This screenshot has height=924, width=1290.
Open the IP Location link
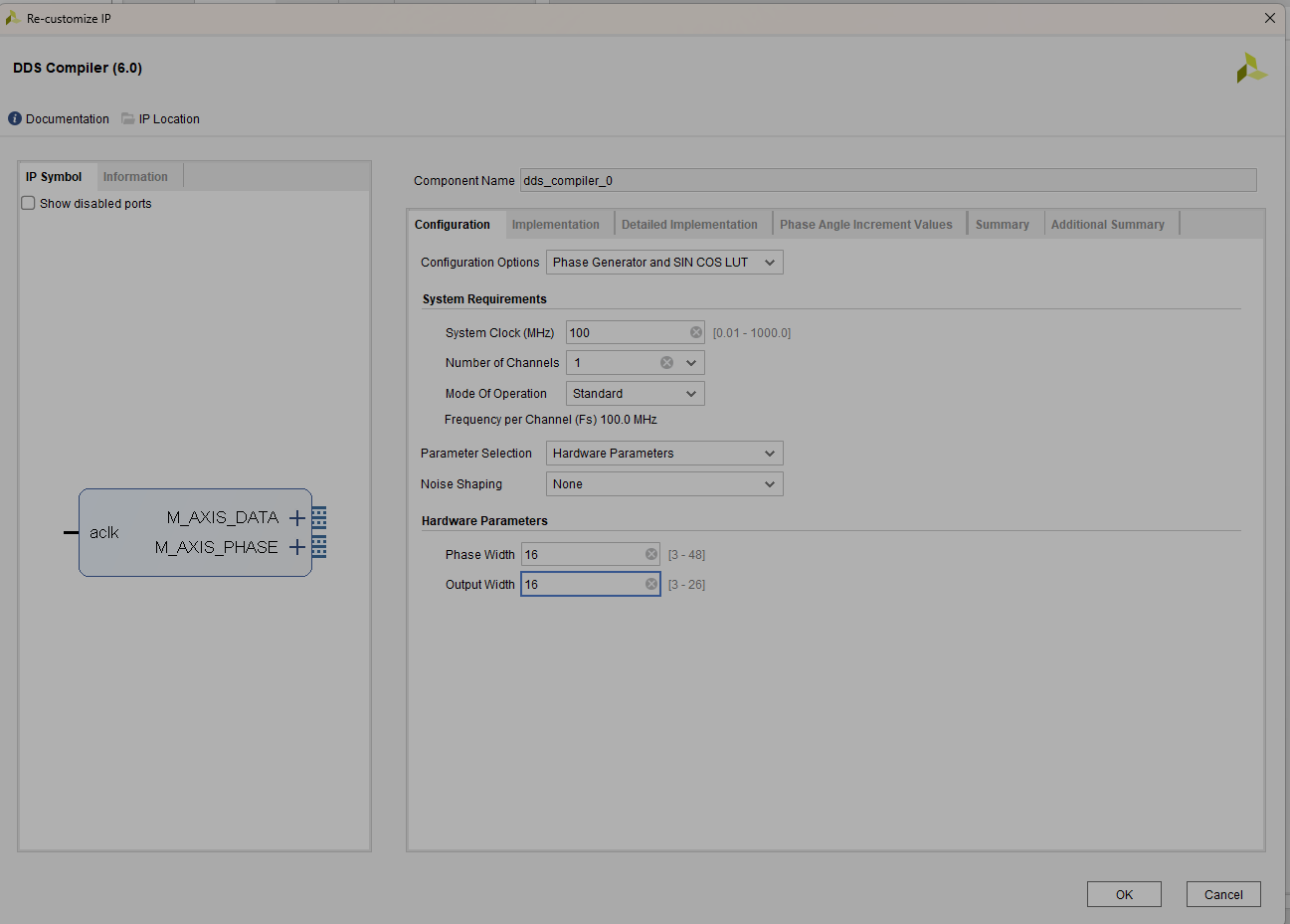[x=169, y=118]
